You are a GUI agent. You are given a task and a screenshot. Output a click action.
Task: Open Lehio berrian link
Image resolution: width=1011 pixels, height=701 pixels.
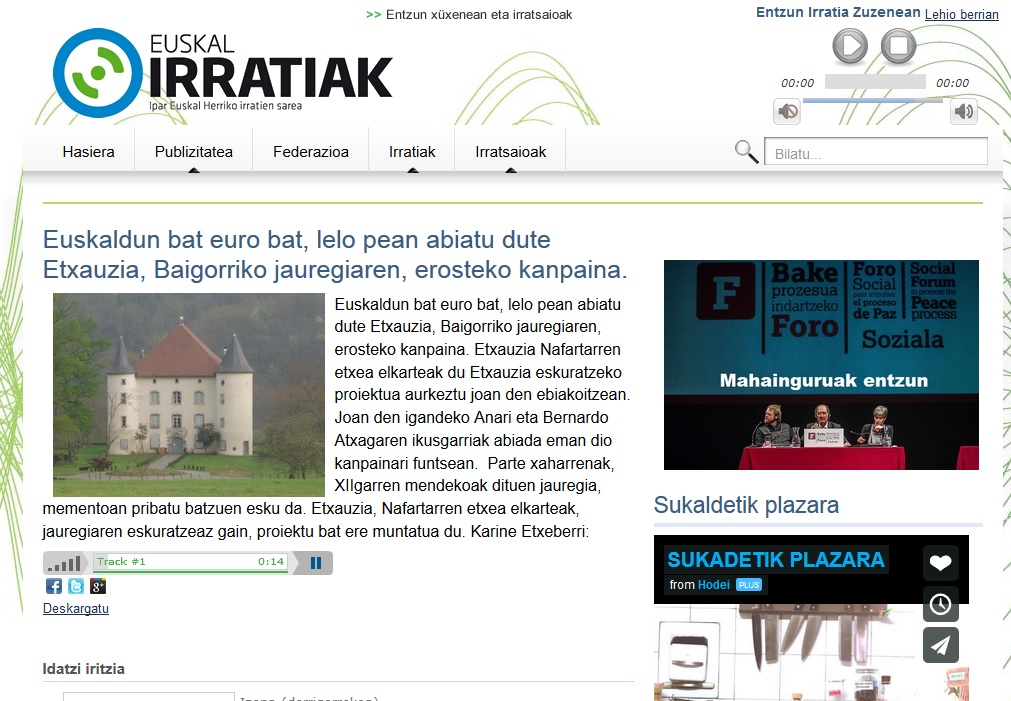click(961, 14)
